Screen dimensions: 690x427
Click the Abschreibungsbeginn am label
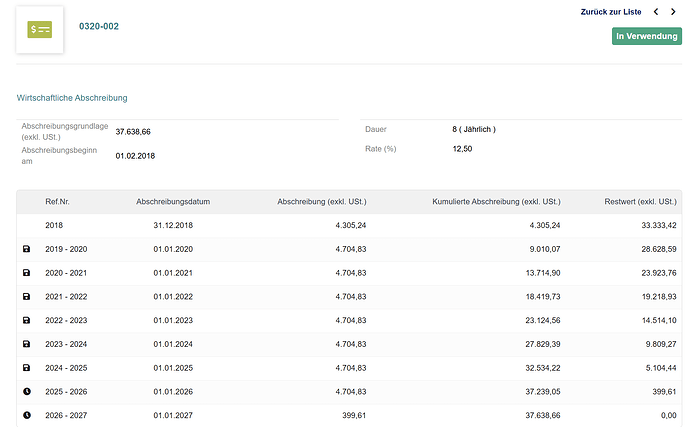point(59,156)
